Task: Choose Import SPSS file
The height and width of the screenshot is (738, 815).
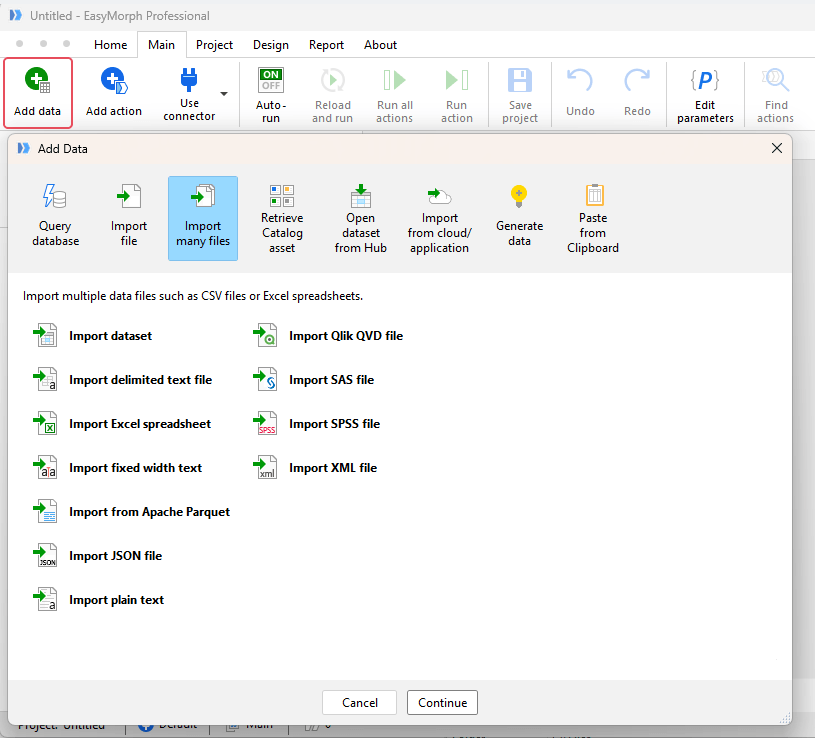Action: pos(317,424)
